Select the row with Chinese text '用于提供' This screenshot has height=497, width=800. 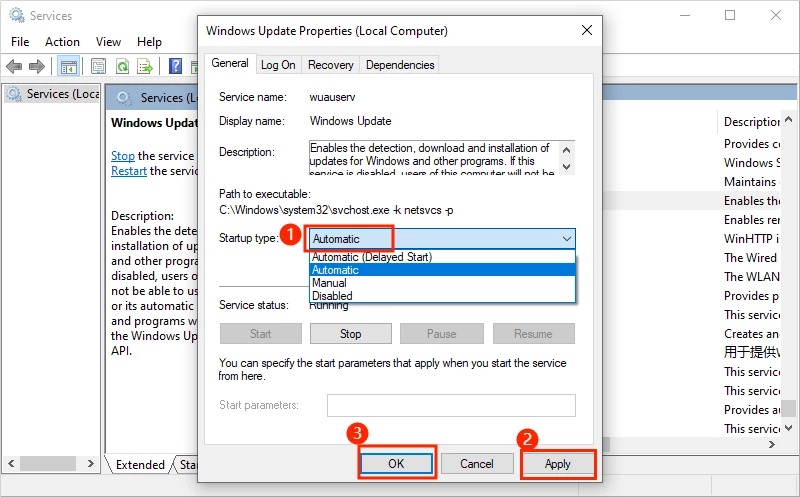click(751, 352)
